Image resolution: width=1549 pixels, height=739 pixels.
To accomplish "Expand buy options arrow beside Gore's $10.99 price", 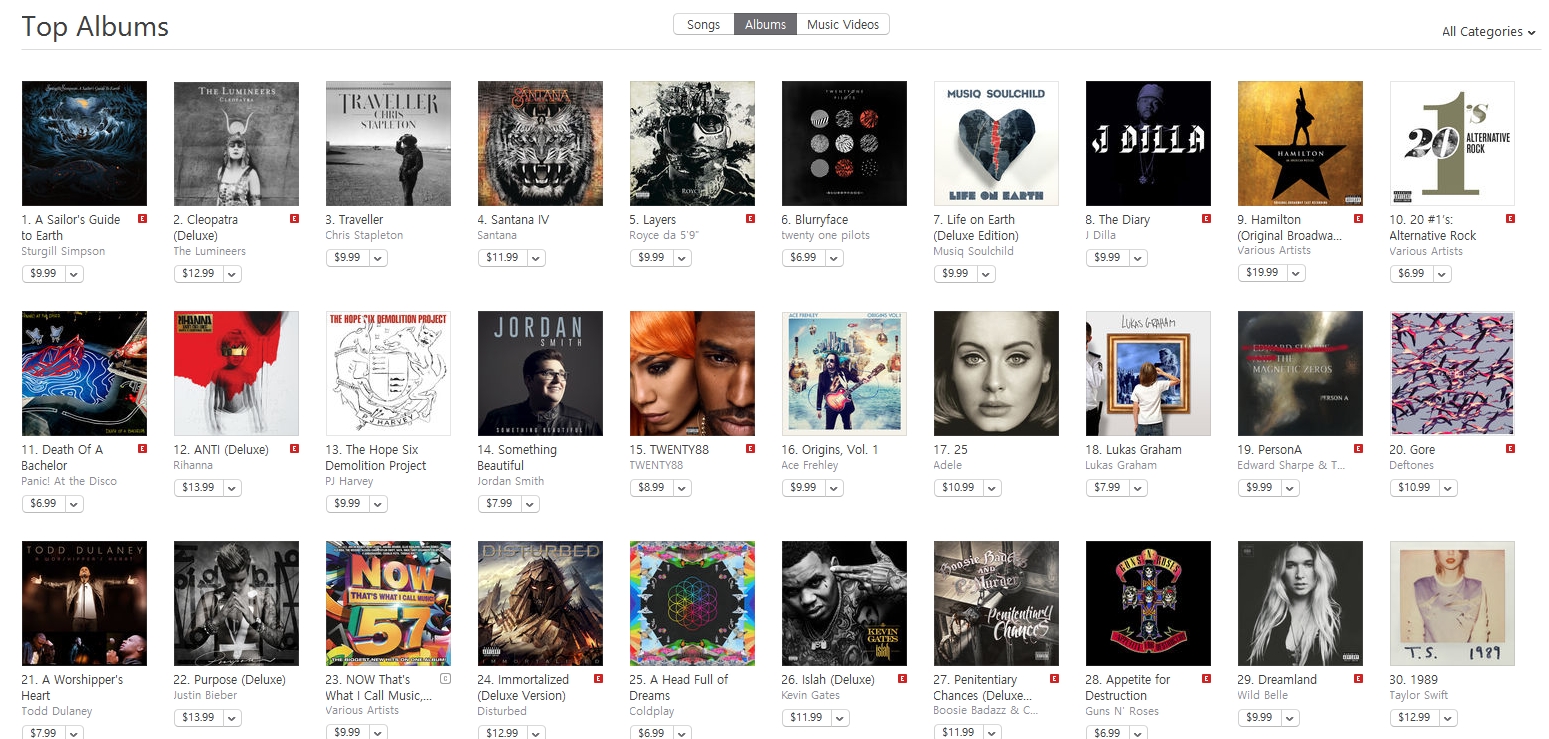I will click(1449, 488).
